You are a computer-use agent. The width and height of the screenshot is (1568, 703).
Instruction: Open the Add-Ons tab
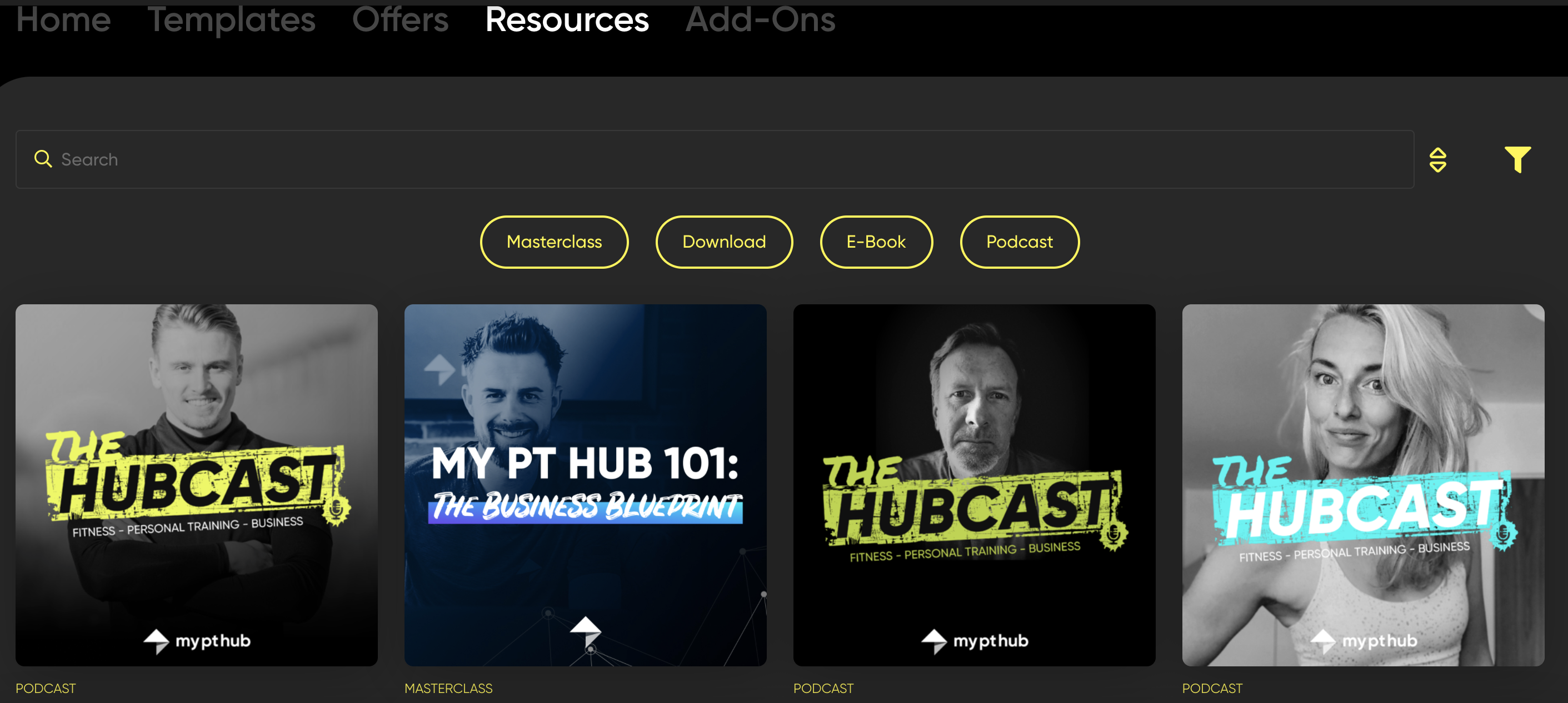760,19
